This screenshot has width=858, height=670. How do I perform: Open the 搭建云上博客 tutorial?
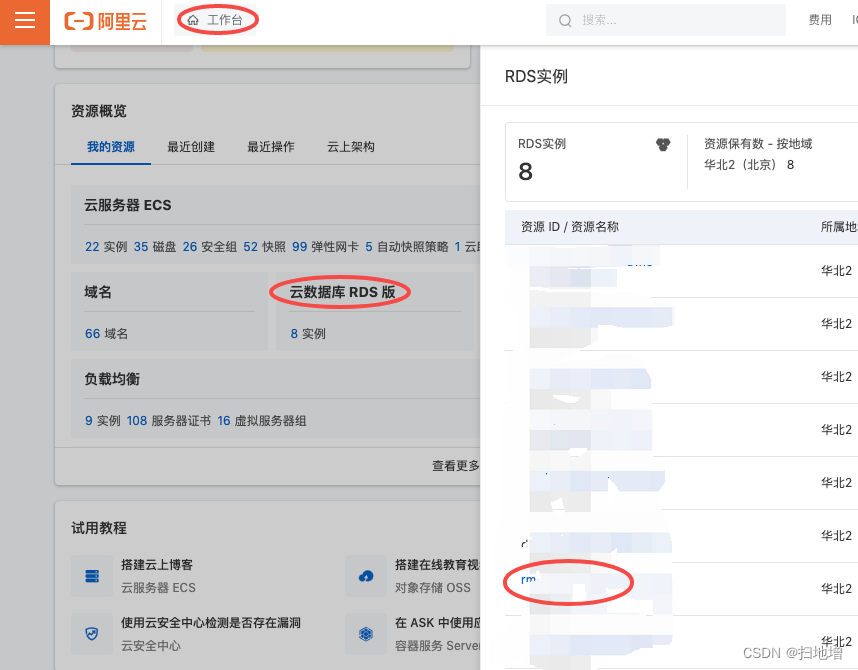[156, 565]
